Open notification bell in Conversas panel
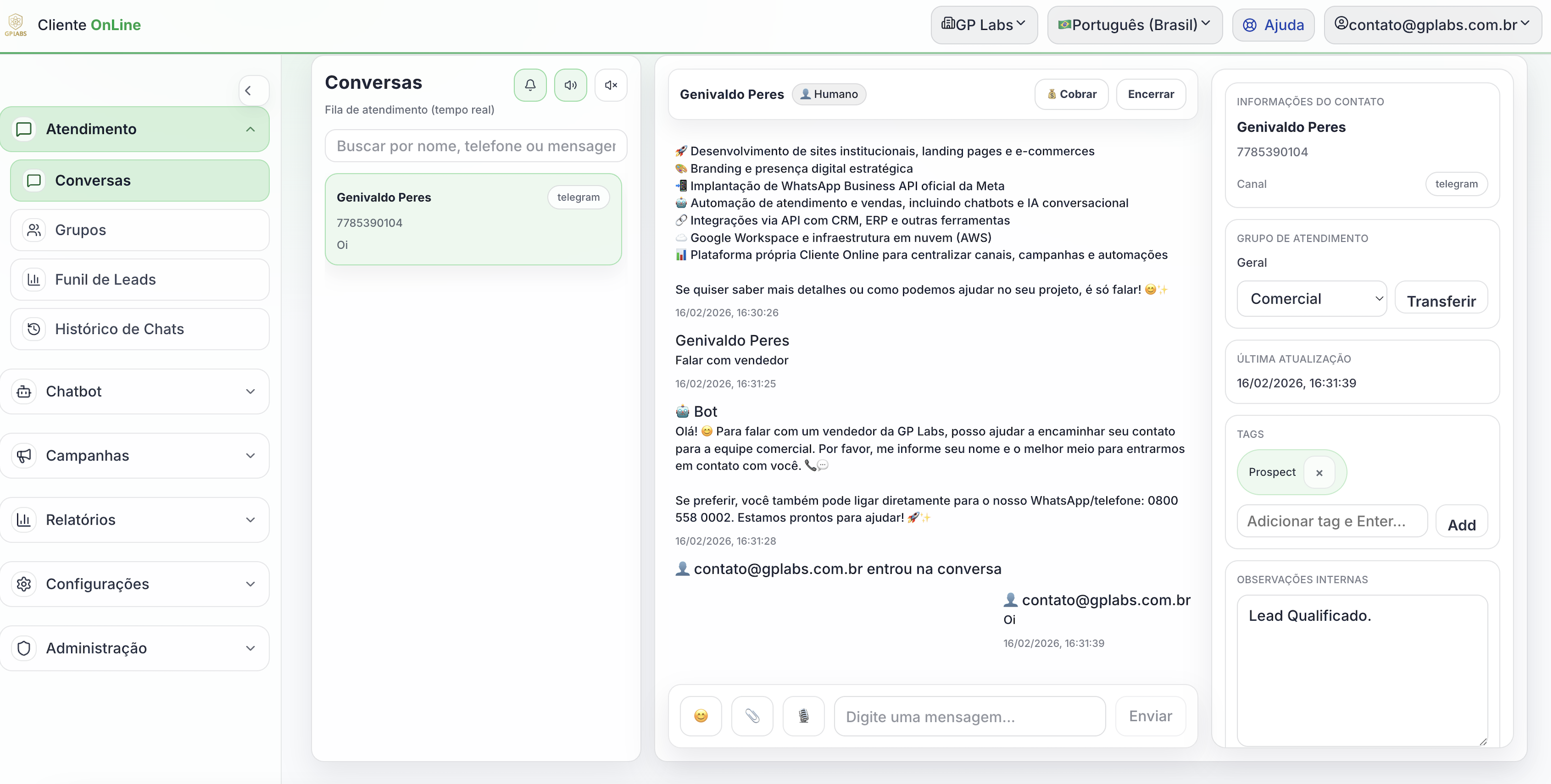The height and width of the screenshot is (784, 1551). (x=530, y=85)
